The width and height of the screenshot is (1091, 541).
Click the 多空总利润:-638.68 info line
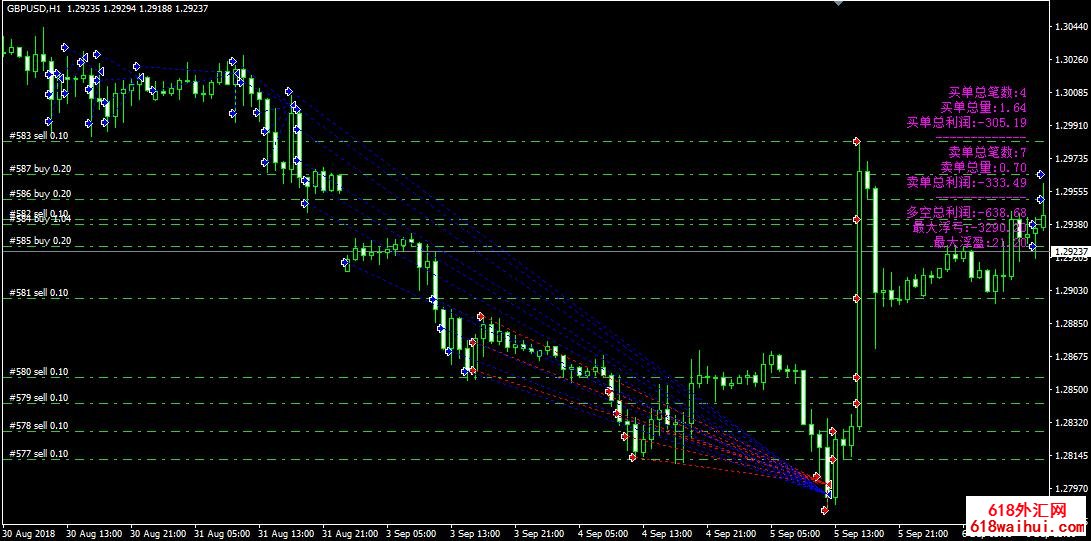(966, 212)
